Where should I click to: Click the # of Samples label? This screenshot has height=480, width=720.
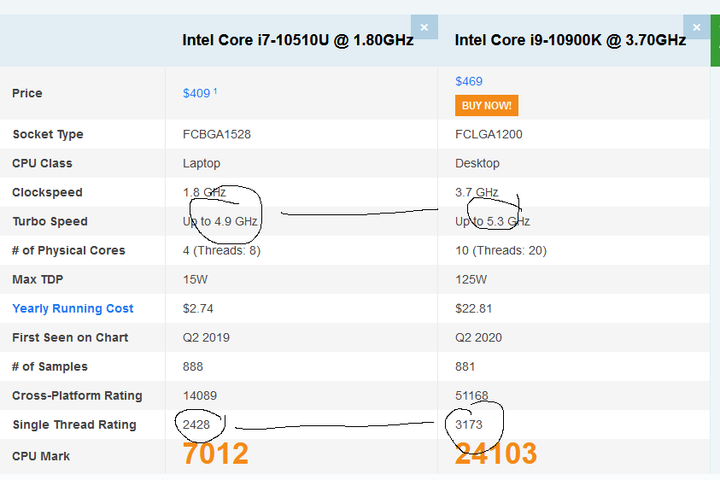(x=50, y=367)
